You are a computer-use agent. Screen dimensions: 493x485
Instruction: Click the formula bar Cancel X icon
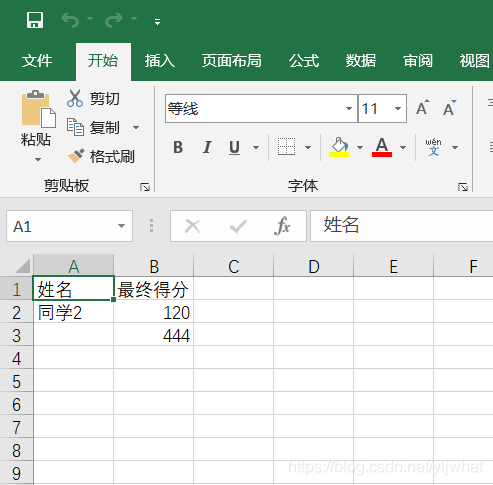tap(193, 226)
